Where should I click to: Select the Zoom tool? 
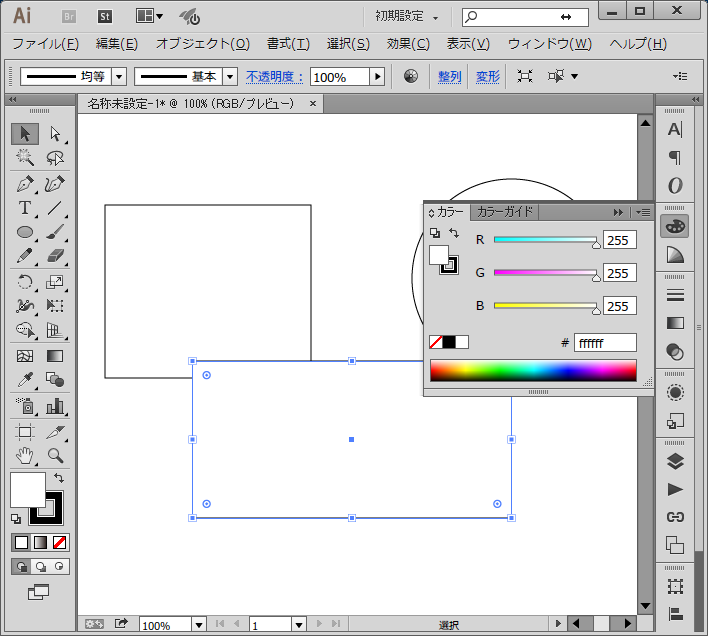click(55, 456)
